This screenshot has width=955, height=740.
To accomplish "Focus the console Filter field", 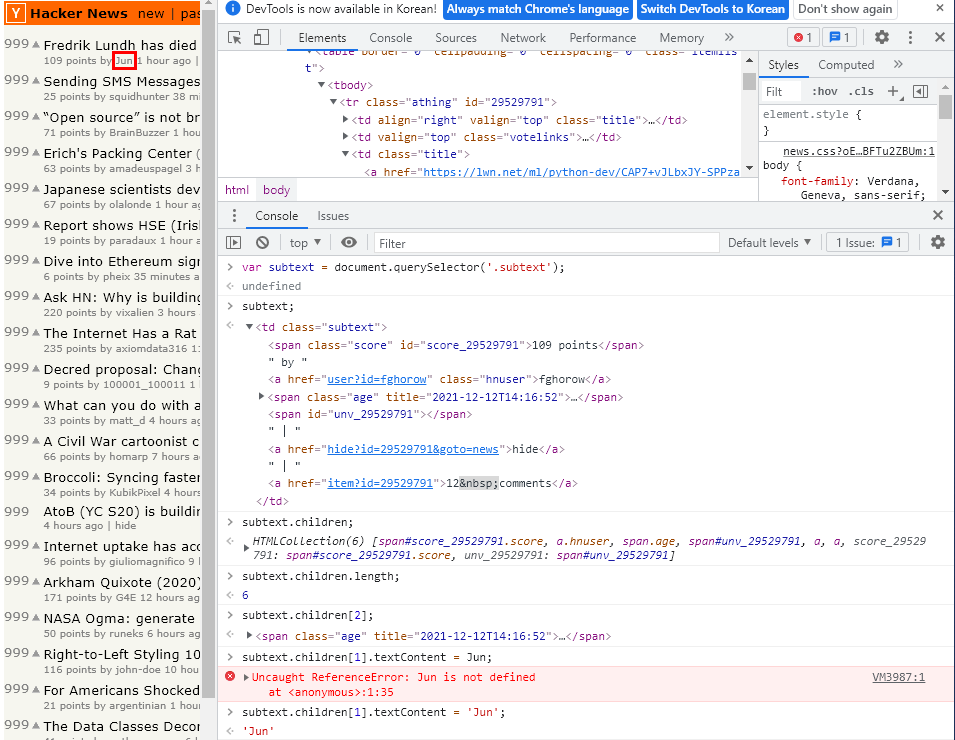I will coord(546,243).
